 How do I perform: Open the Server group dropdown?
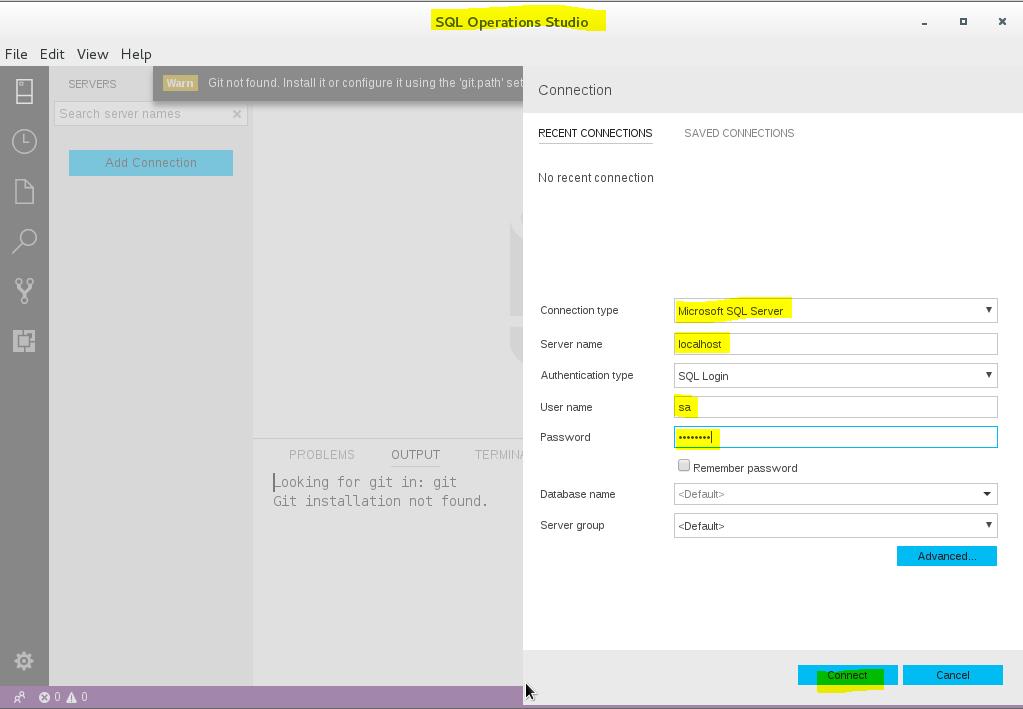coord(835,526)
